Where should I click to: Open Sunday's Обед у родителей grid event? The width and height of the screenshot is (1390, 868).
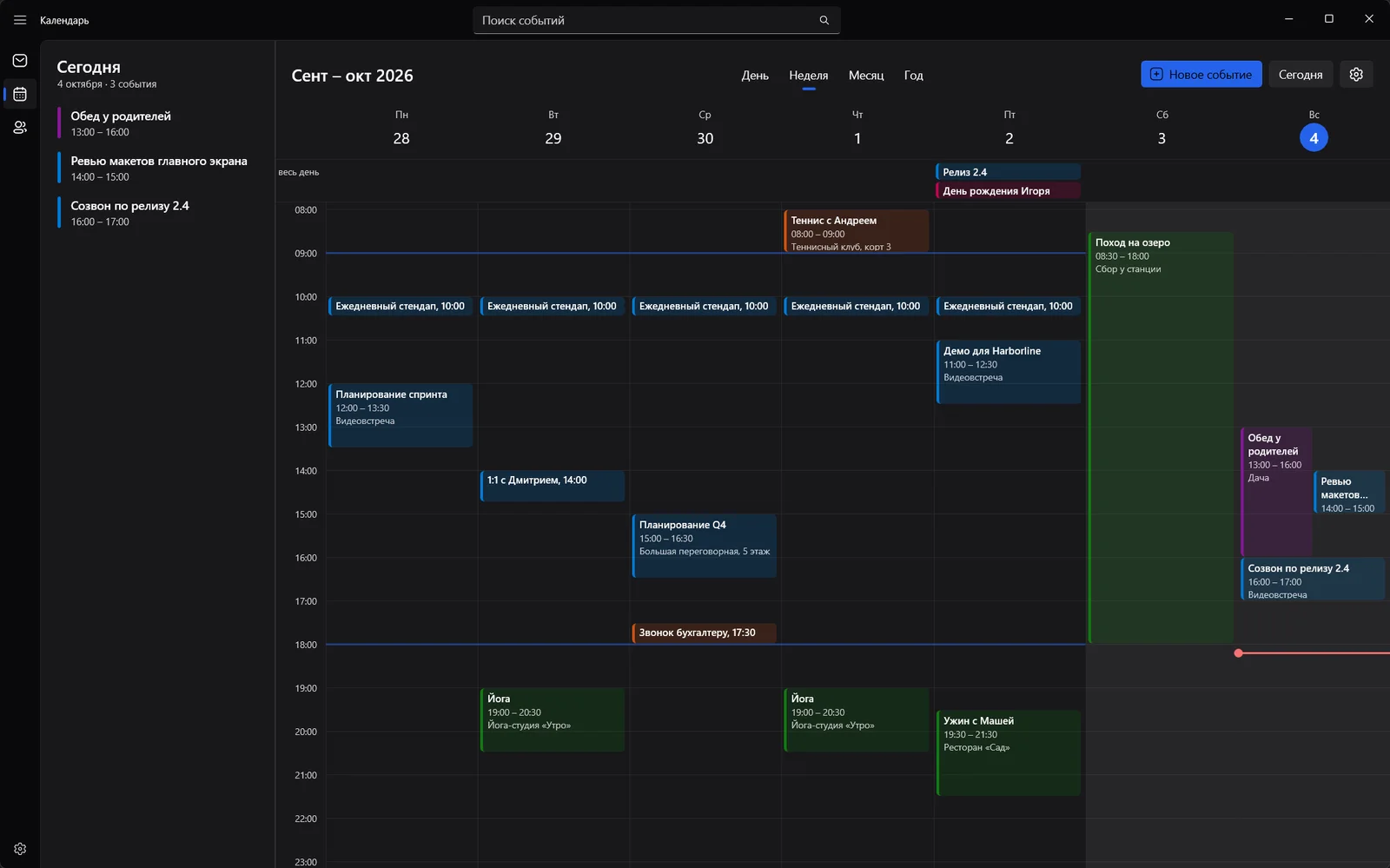pyautogui.click(x=1275, y=492)
